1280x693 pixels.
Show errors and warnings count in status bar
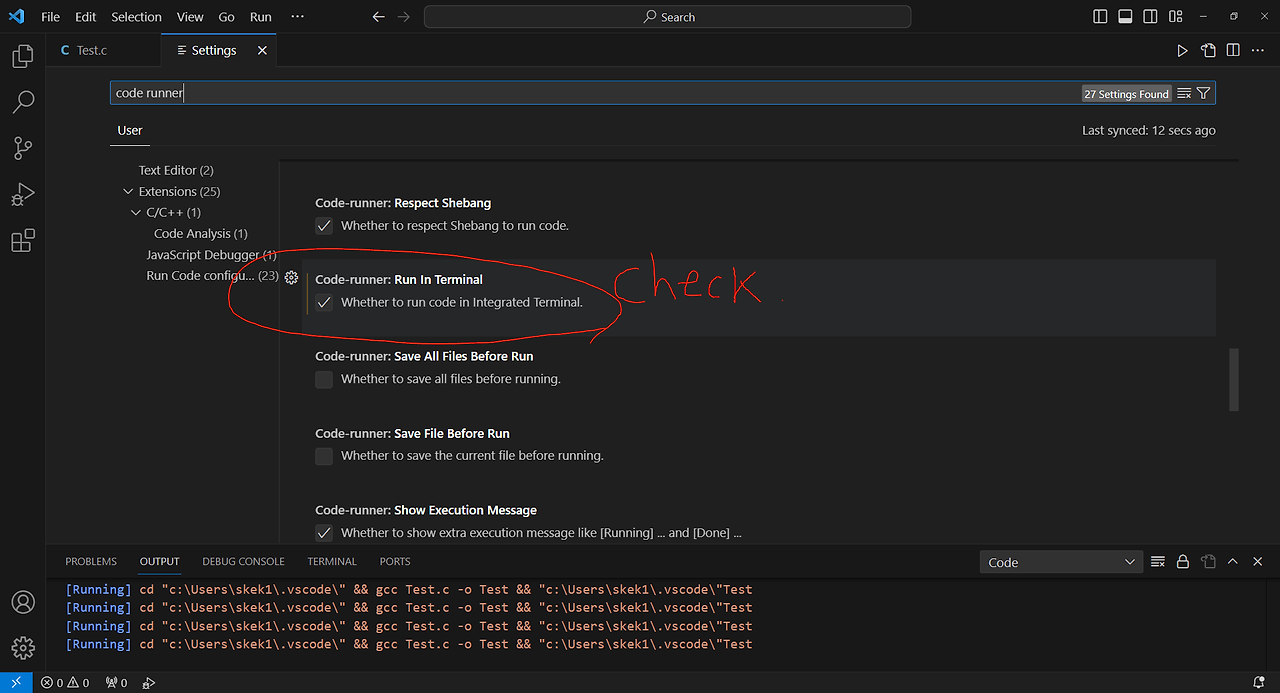[65, 683]
